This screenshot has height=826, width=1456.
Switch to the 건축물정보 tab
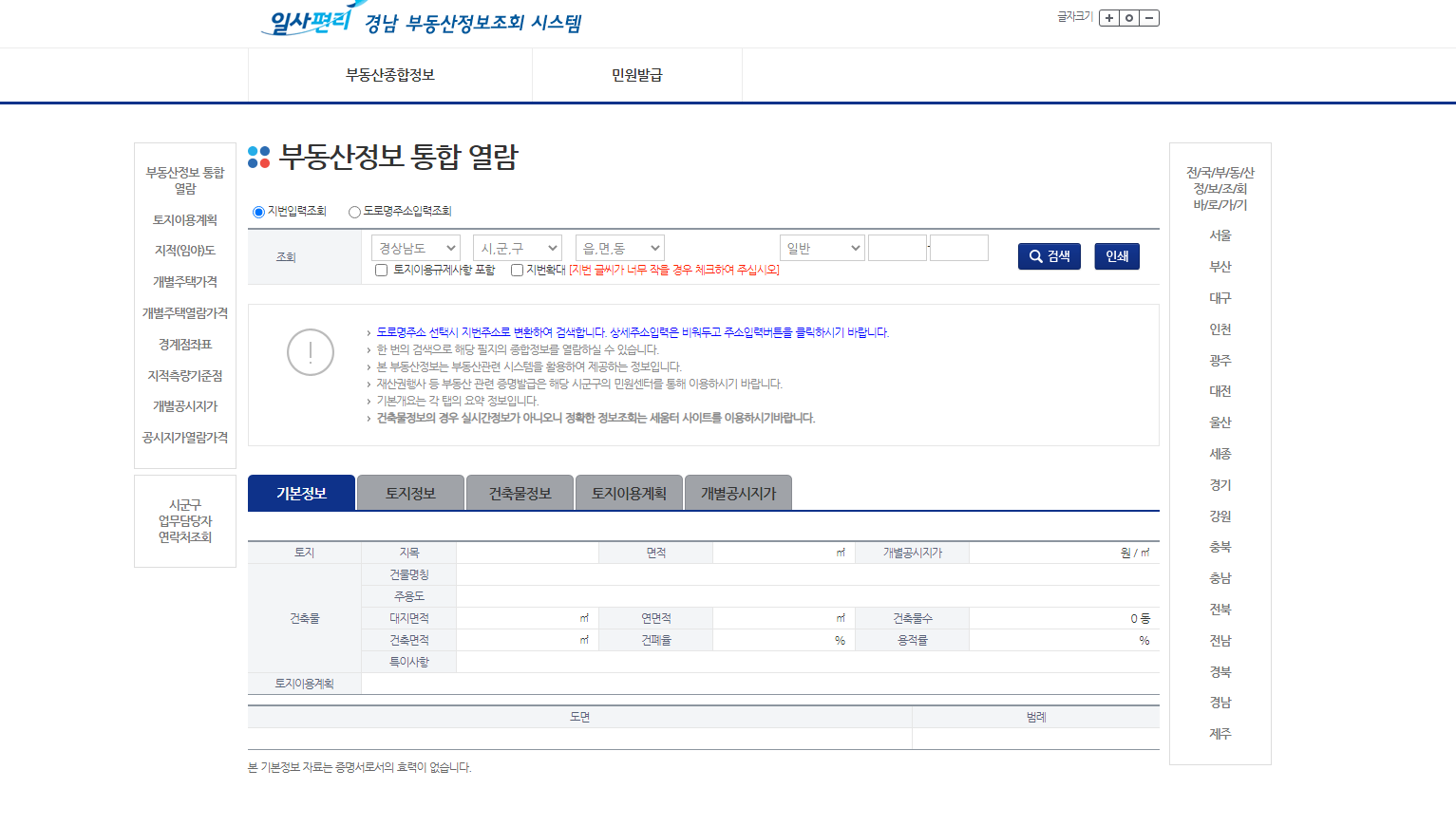(x=520, y=492)
